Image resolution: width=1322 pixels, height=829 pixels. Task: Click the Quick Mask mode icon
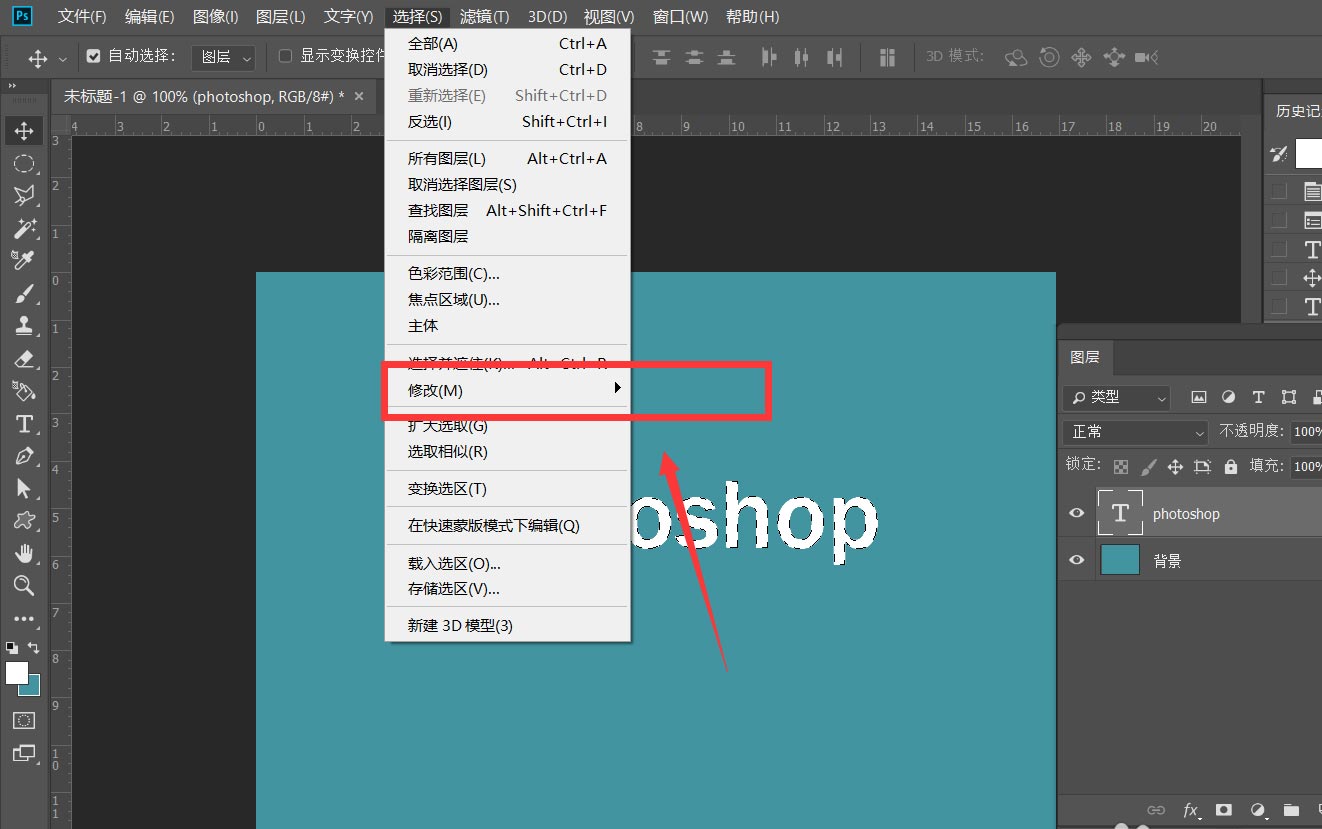click(x=24, y=720)
